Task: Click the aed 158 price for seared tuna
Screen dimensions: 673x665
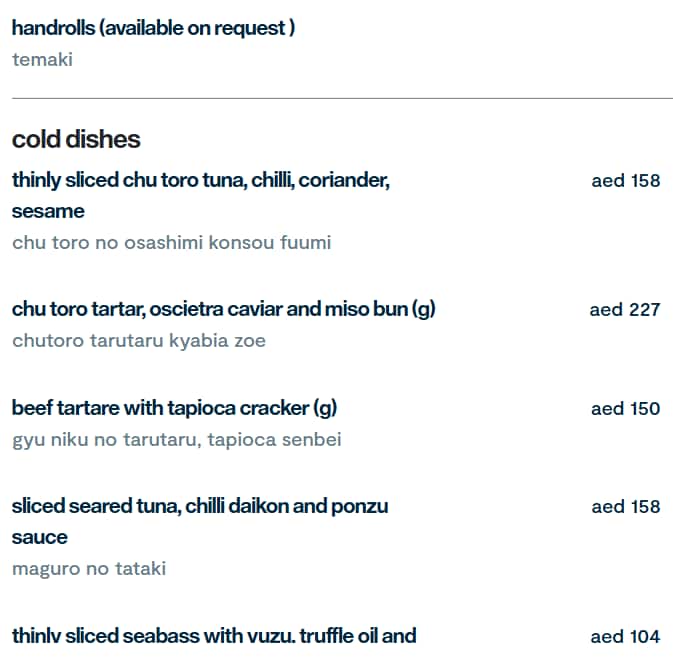Action: coord(625,507)
